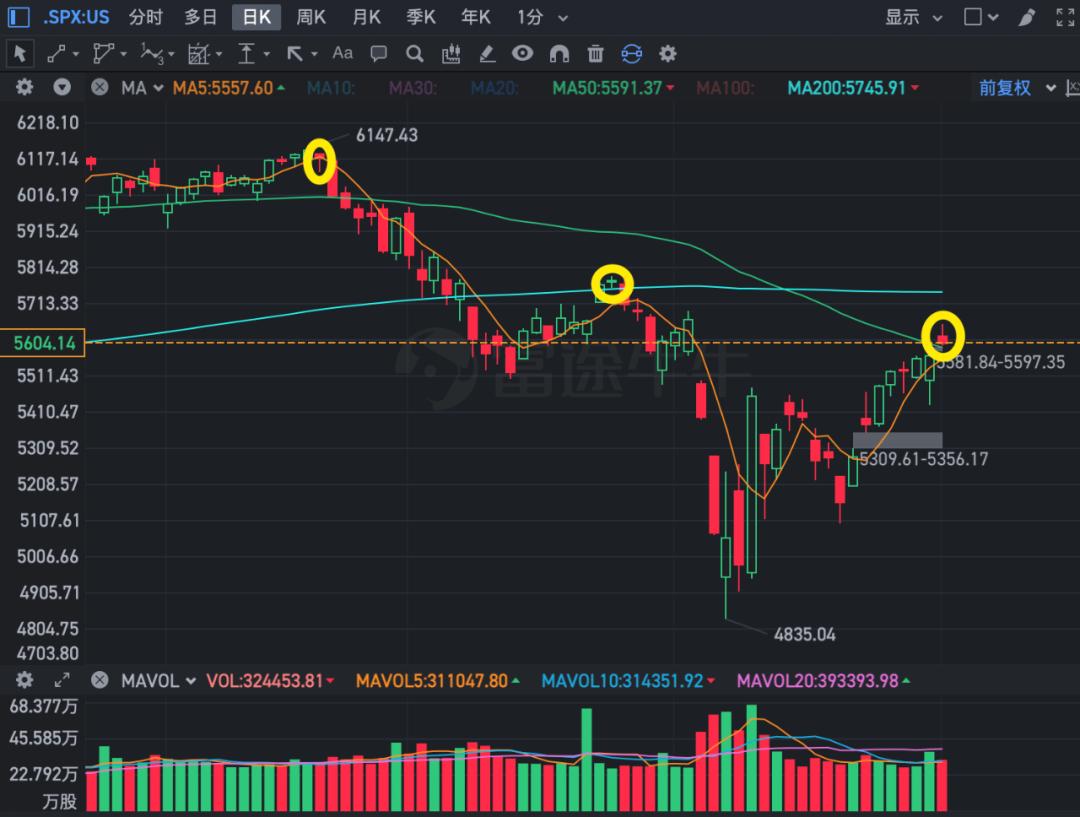Select the cursor pointer tool

(x=20, y=53)
